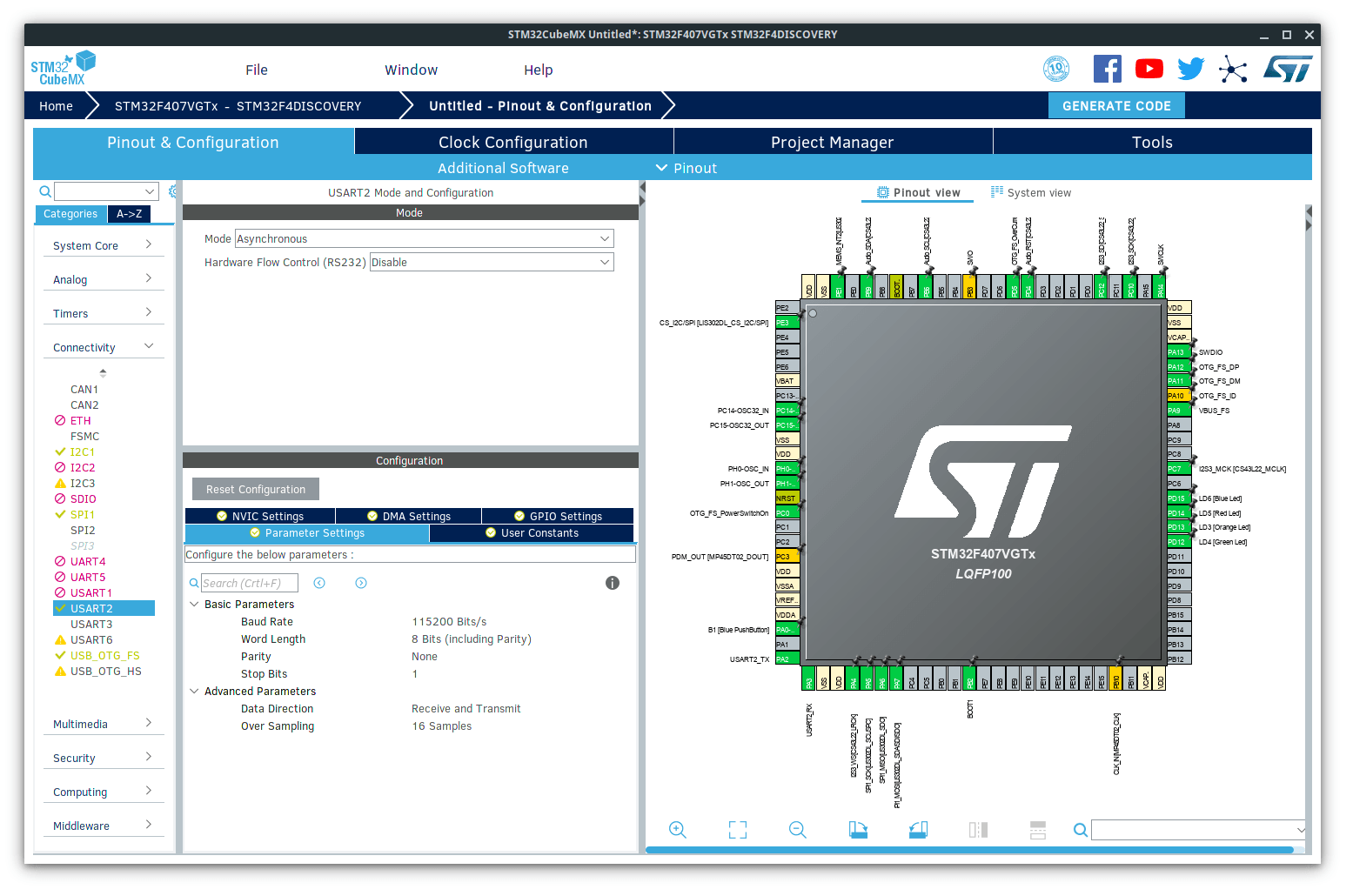The image size is (1353, 896).
Task: Expand the System Core category
Action: 103,246
